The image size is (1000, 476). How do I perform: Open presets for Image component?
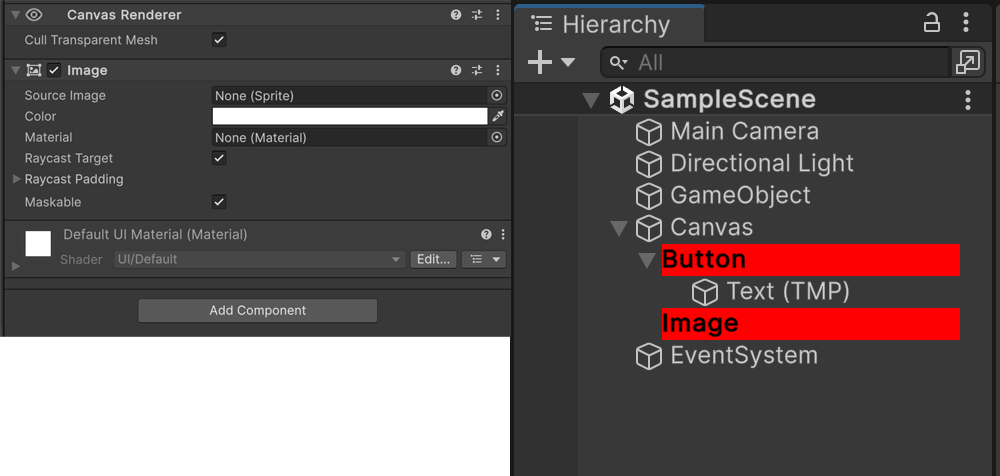[x=477, y=70]
